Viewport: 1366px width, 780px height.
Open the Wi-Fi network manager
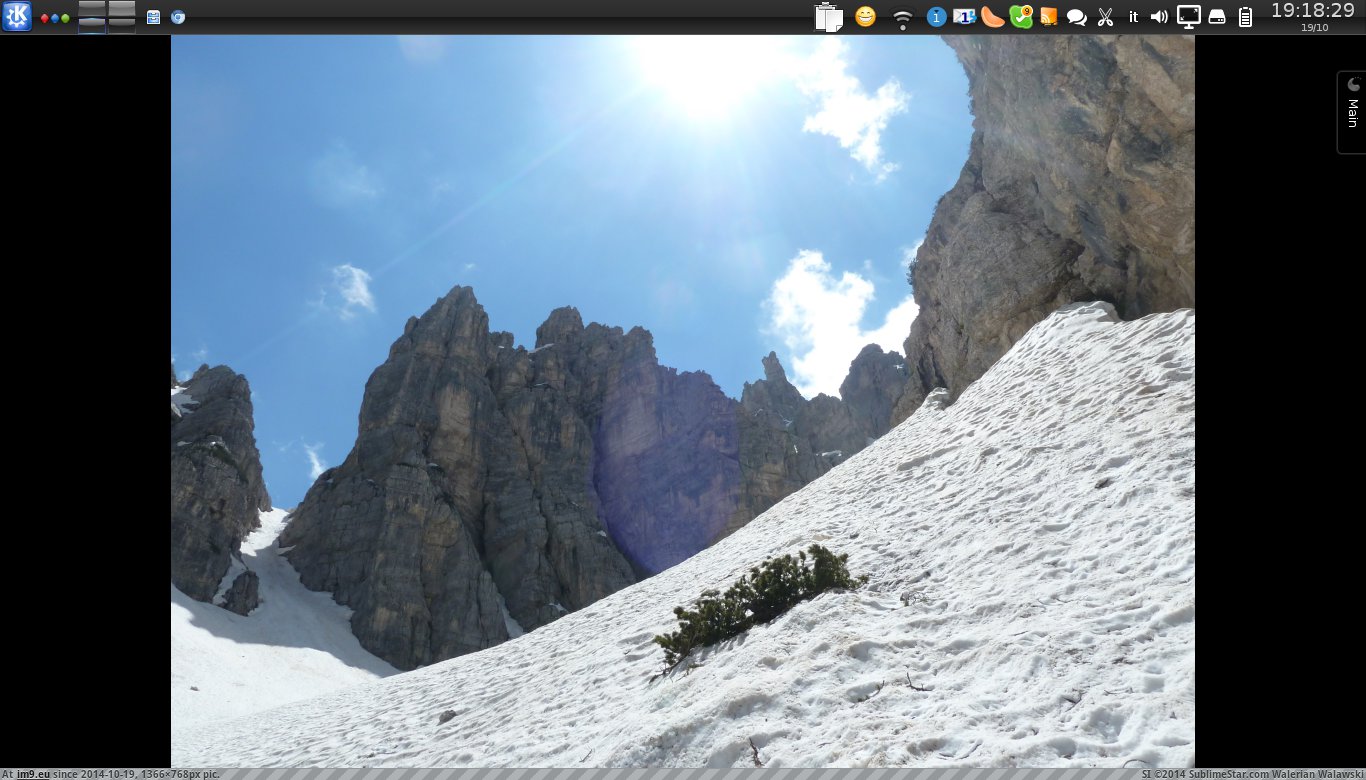coord(903,17)
